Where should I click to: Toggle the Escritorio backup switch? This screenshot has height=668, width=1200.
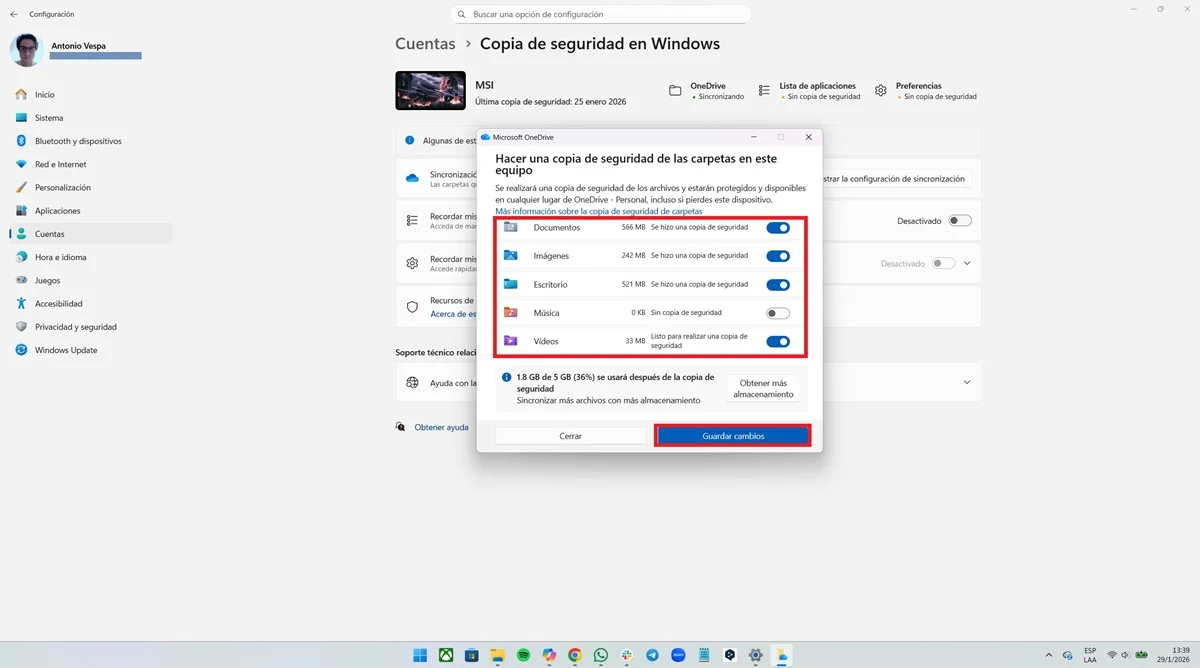(x=778, y=284)
